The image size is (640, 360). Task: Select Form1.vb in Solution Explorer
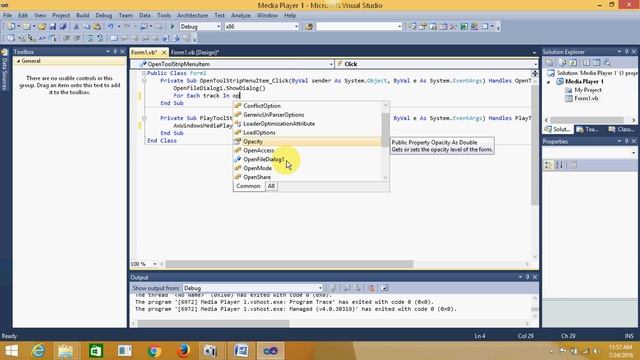[586, 98]
